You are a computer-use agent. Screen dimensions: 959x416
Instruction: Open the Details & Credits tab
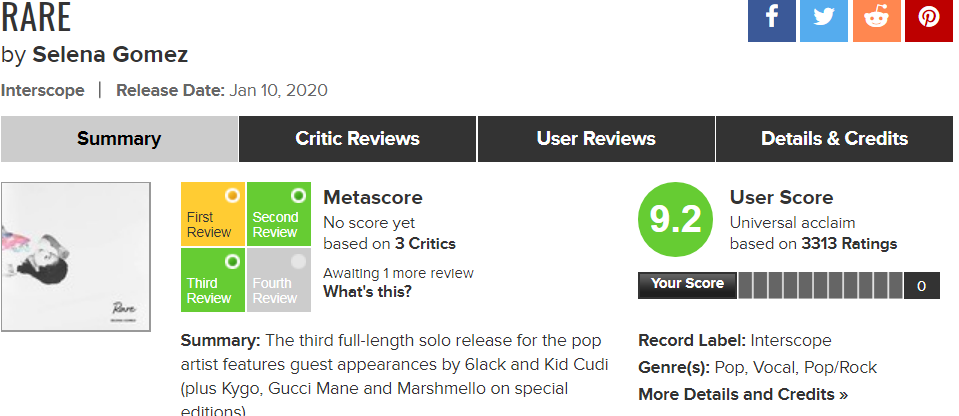tap(834, 139)
